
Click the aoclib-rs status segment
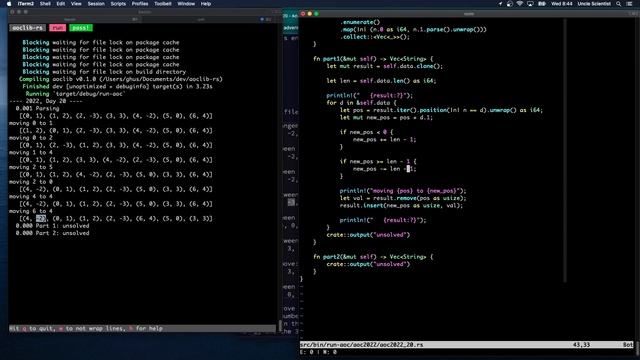(x=27, y=28)
